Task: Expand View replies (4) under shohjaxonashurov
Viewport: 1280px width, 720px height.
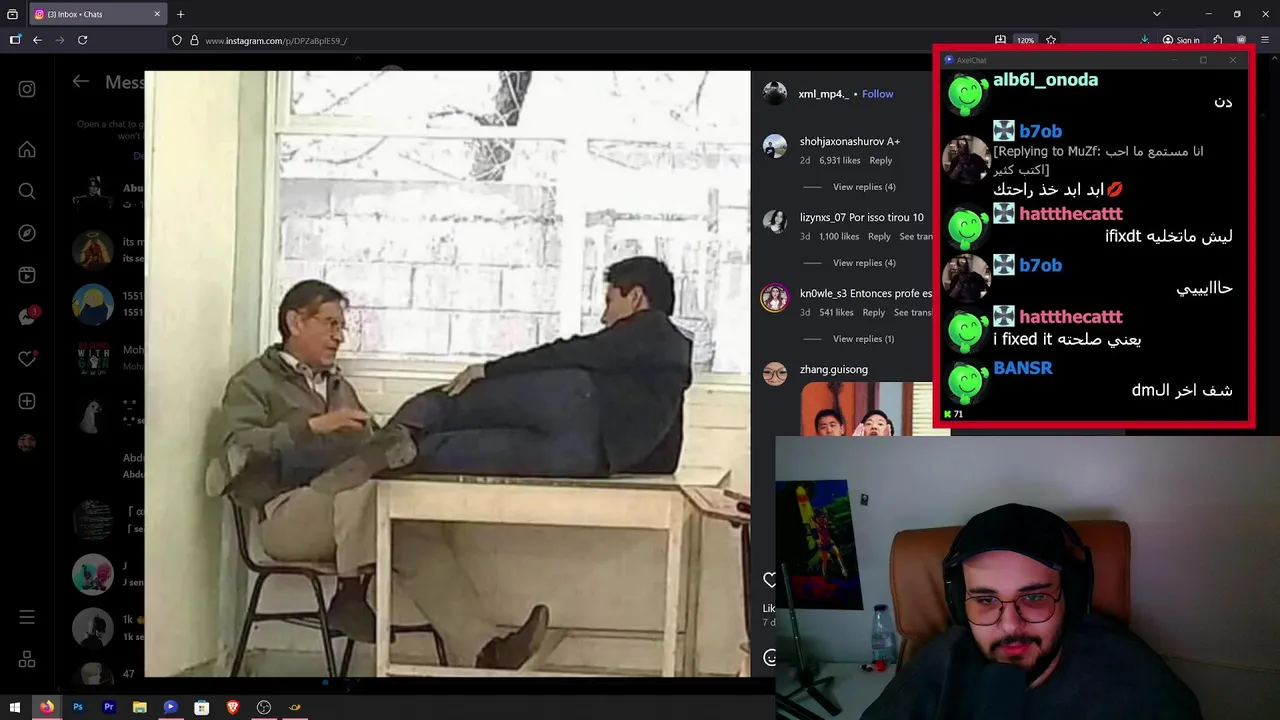Action: pyautogui.click(x=864, y=187)
